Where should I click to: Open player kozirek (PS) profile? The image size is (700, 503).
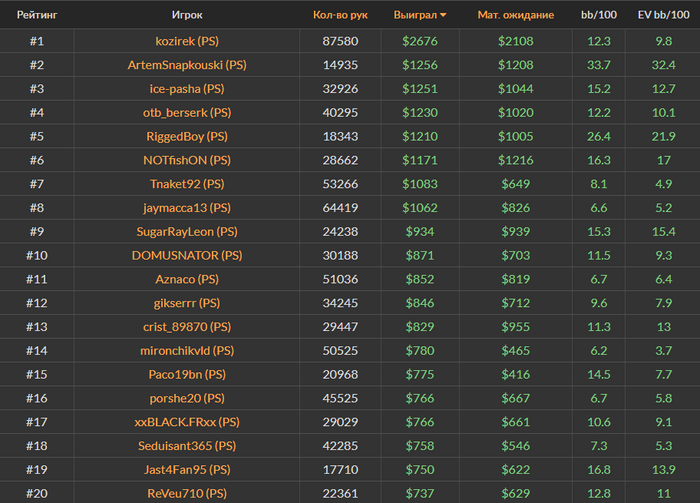pos(186,41)
